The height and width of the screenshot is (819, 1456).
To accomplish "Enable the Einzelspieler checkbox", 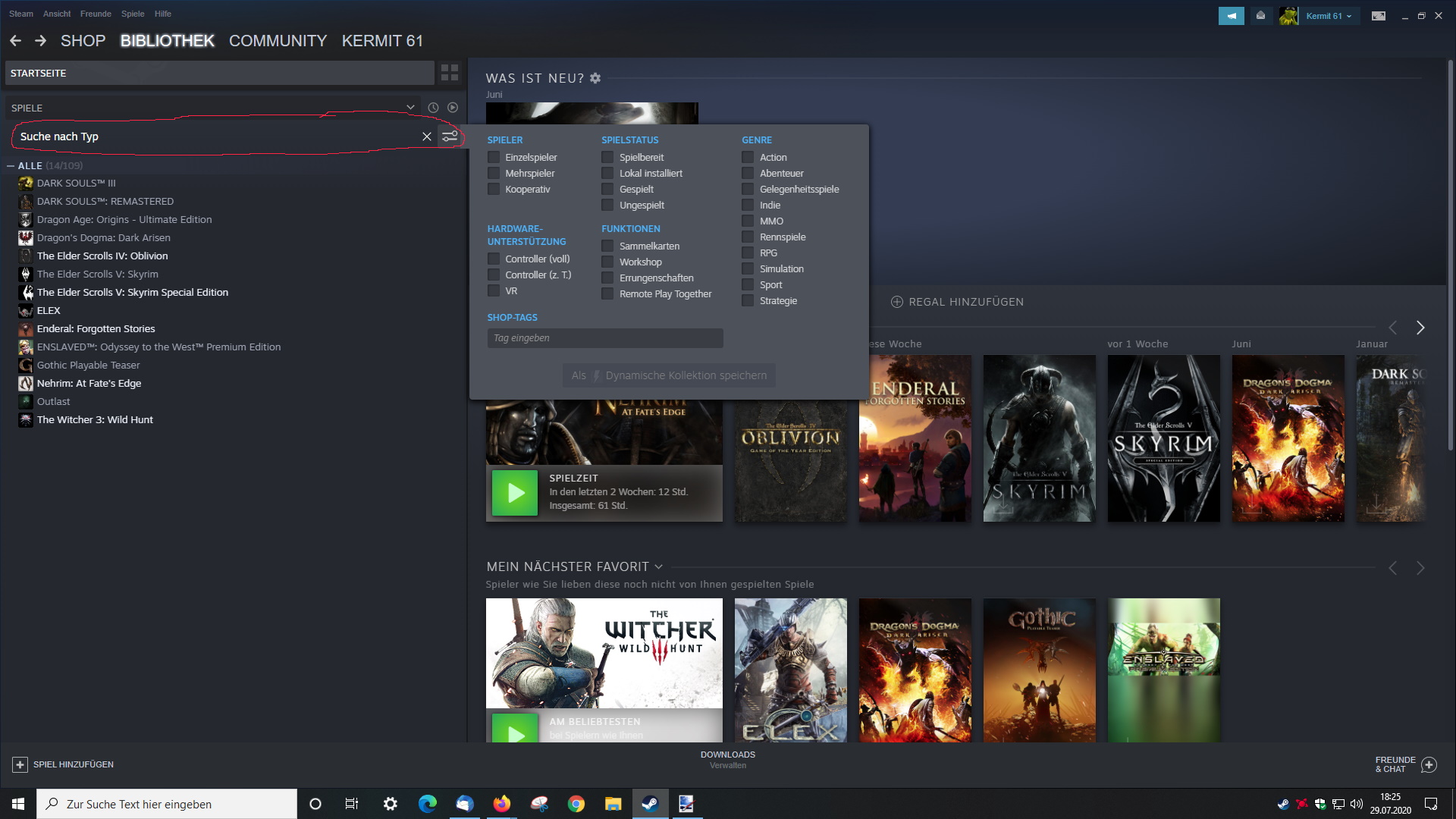I will [494, 157].
